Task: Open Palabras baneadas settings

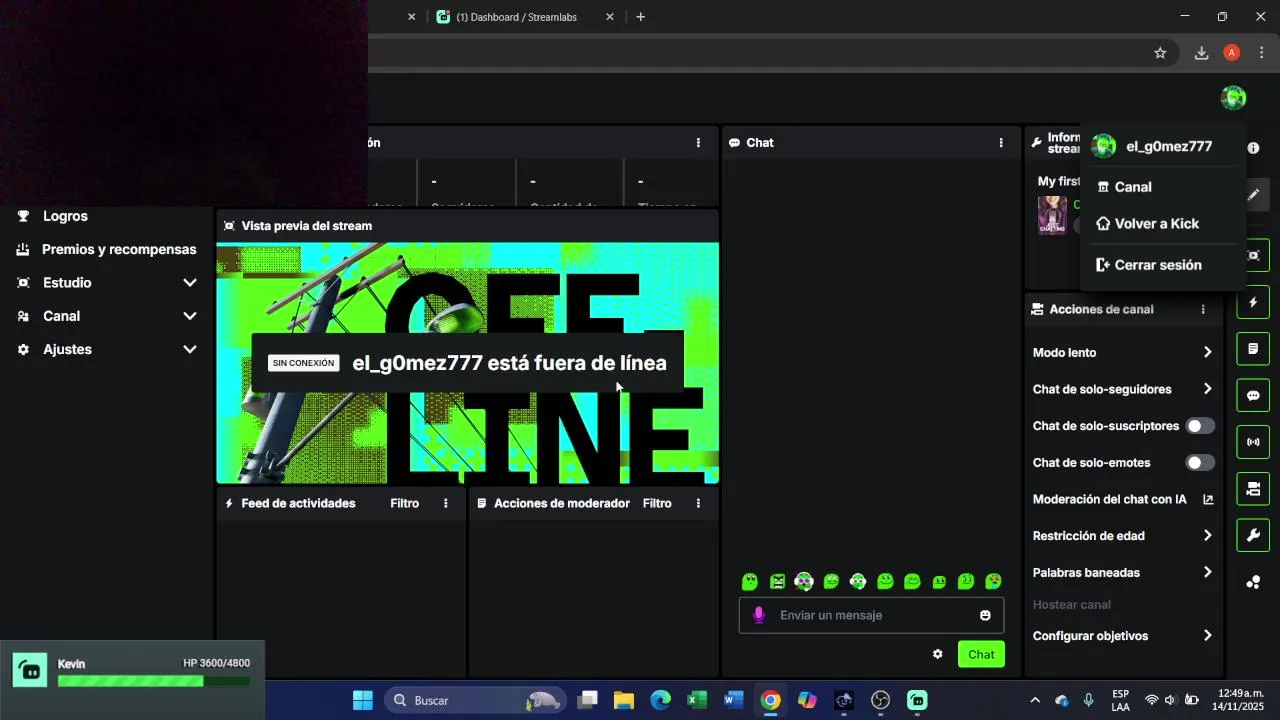Action: coord(1122,572)
